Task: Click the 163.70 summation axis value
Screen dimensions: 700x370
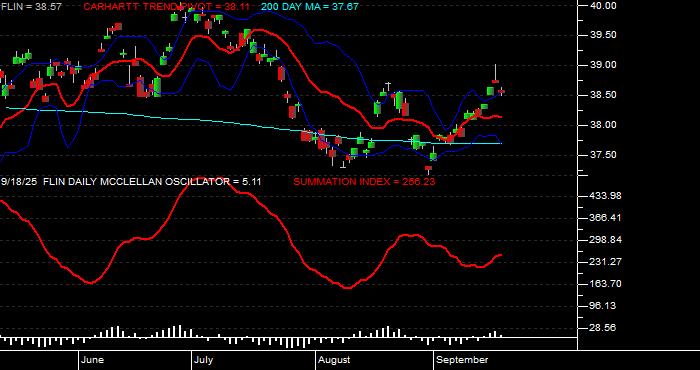Action: [605, 284]
